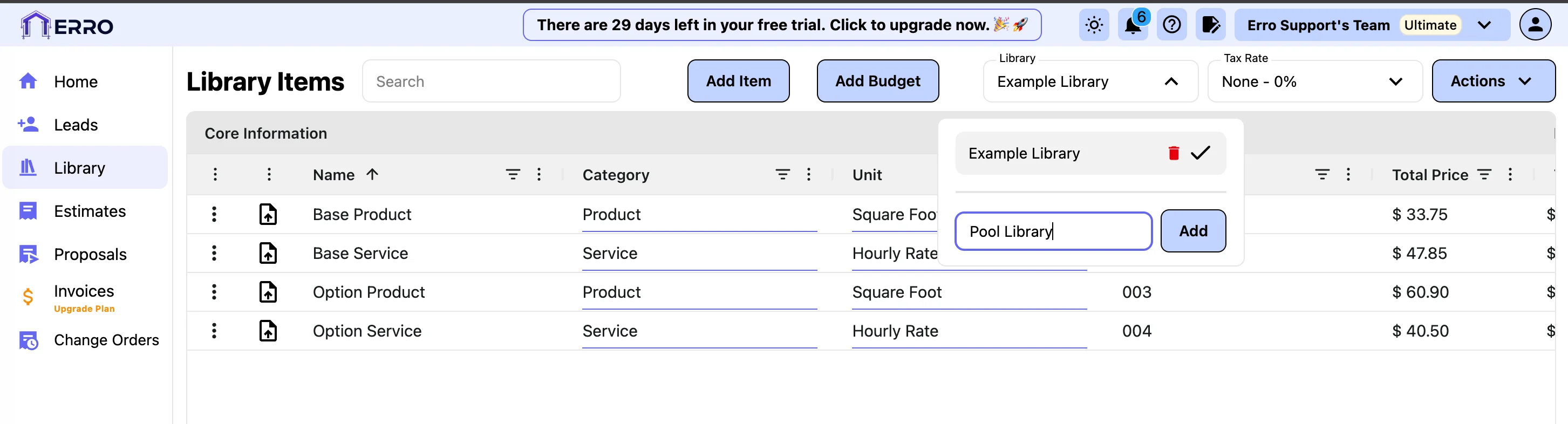This screenshot has height=424, width=1568.
Task: Open the Actions dropdown menu
Action: click(1492, 81)
